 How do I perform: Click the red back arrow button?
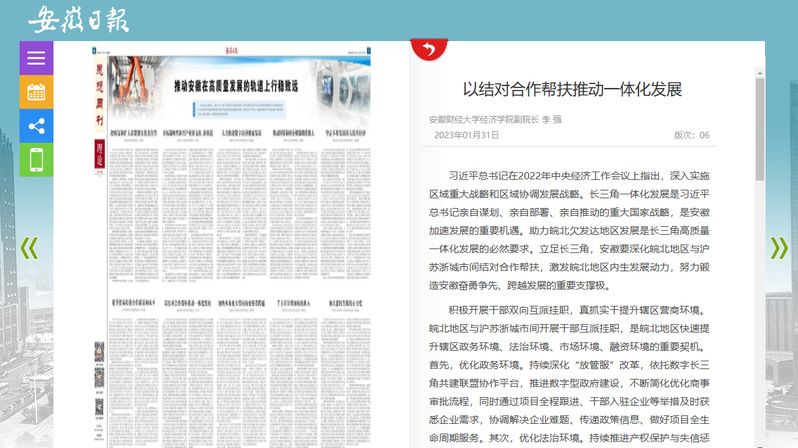pos(429,50)
